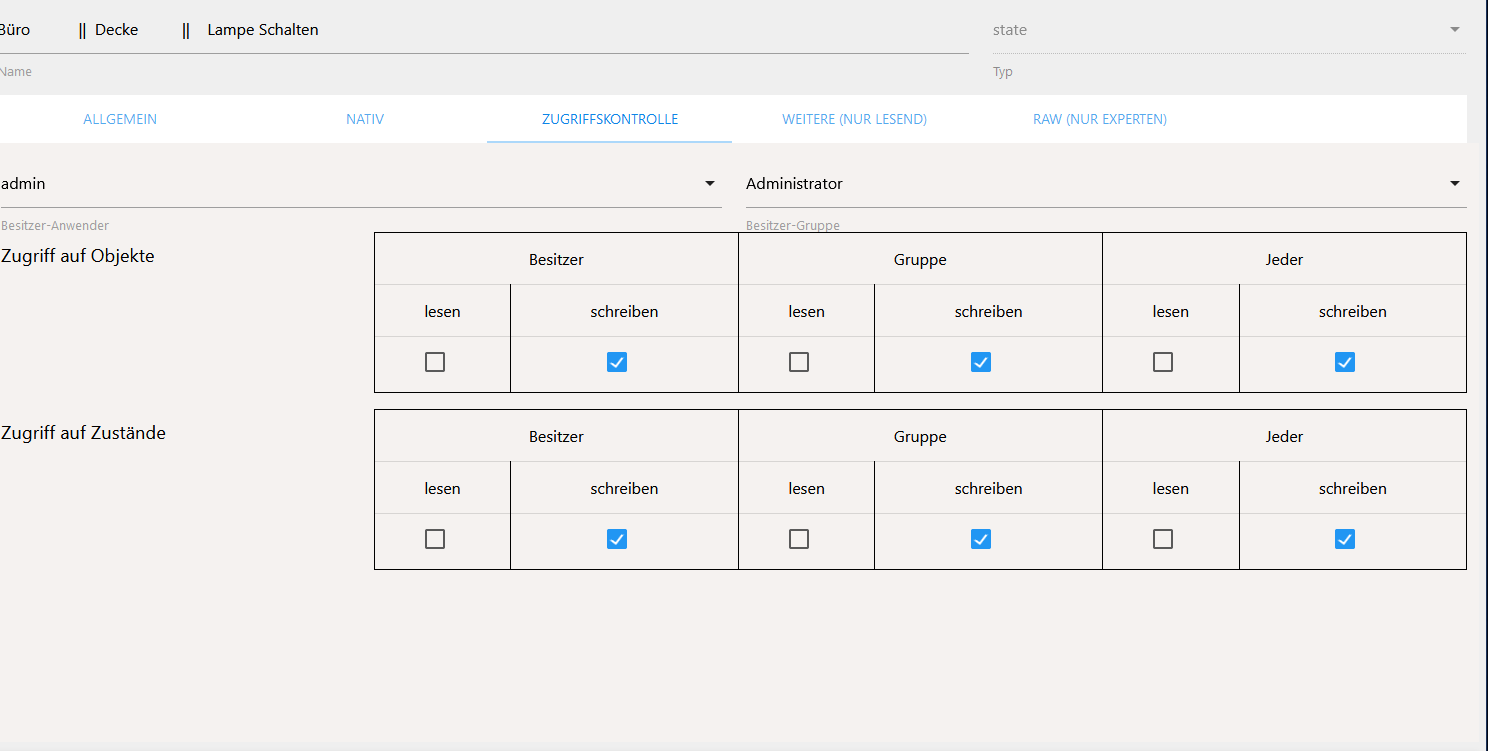Click the Zugriff auf Zustände label
Viewport: 1488px width, 751px height.
coord(84,433)
